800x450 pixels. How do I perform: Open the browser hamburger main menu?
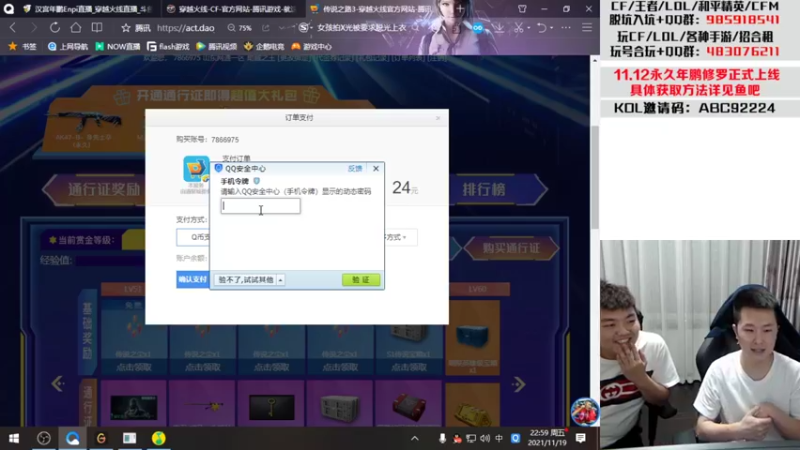click(x=587, y=28)
